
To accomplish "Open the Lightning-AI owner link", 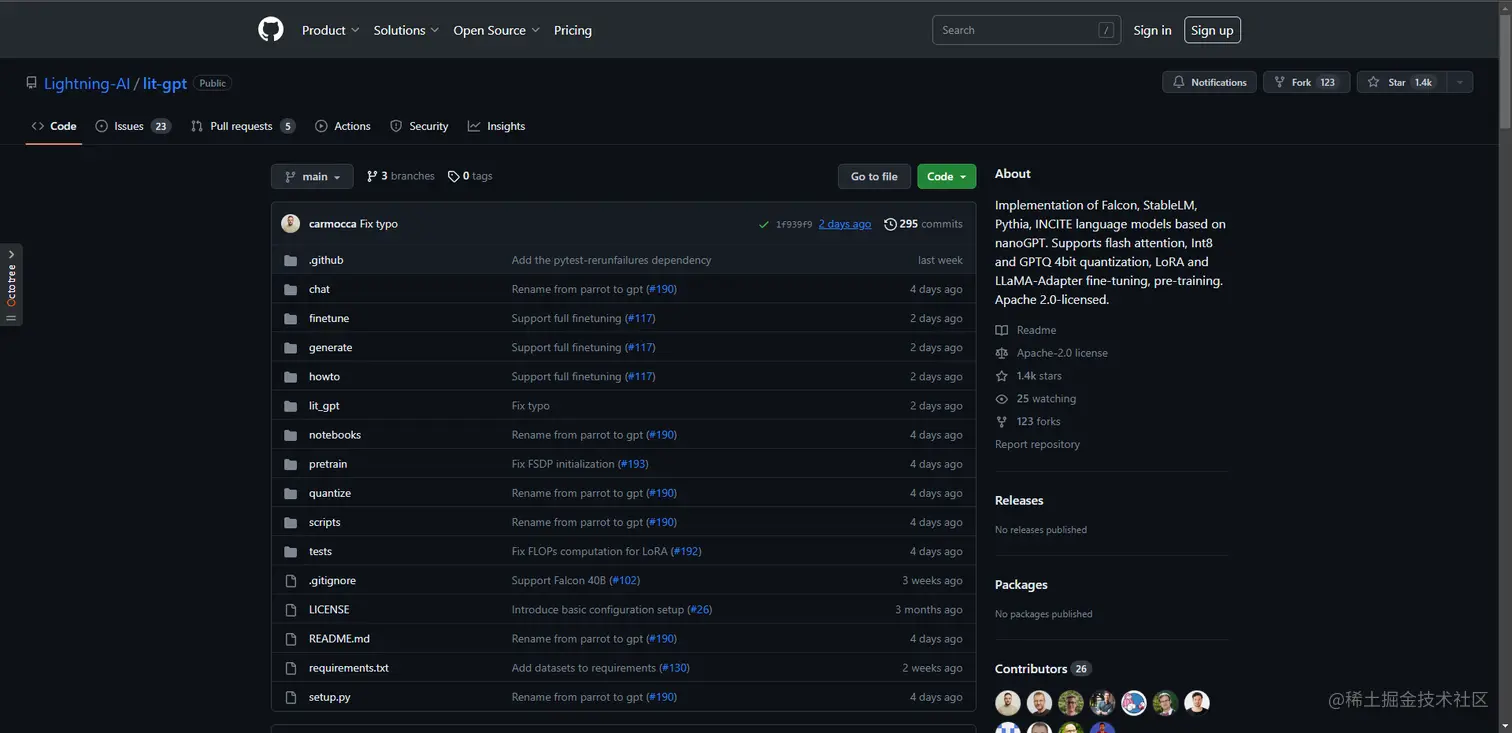I will click(87, 84).
